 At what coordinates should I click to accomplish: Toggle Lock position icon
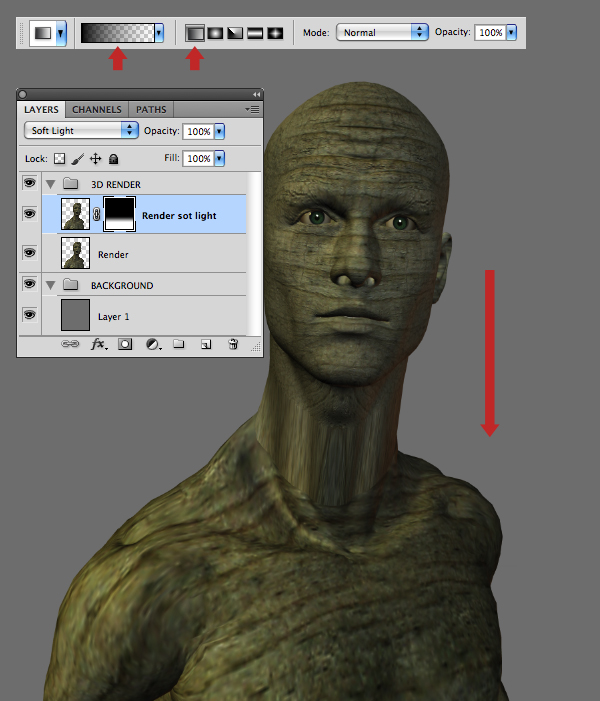(96, 159)
